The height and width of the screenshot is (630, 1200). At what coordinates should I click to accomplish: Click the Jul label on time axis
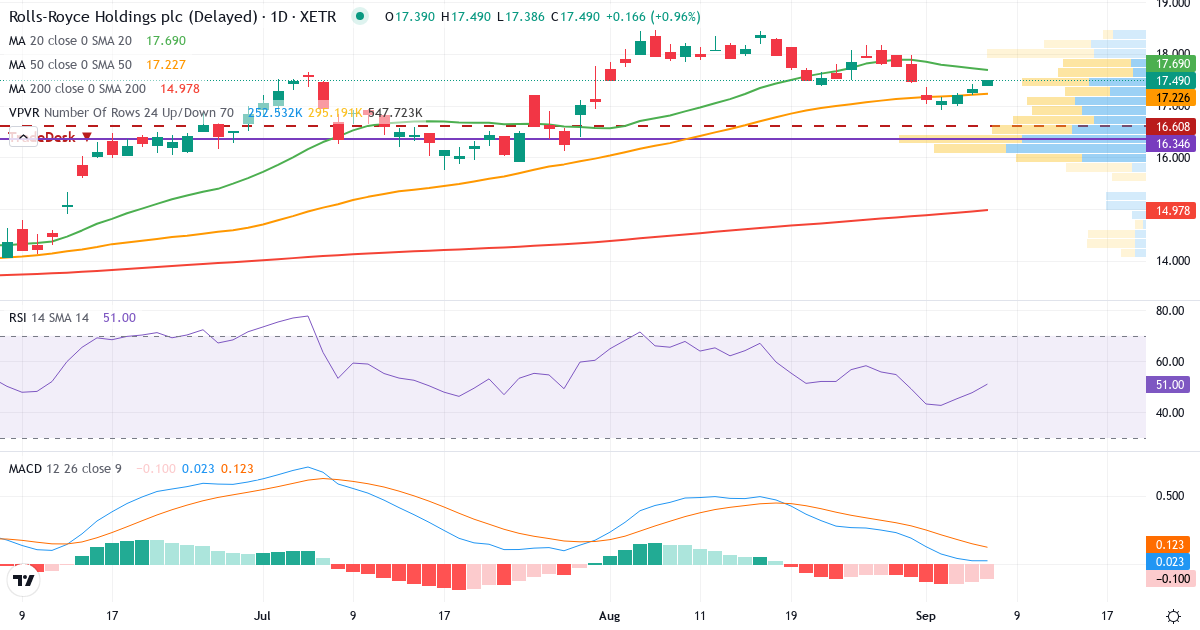(x=264, y=616)
